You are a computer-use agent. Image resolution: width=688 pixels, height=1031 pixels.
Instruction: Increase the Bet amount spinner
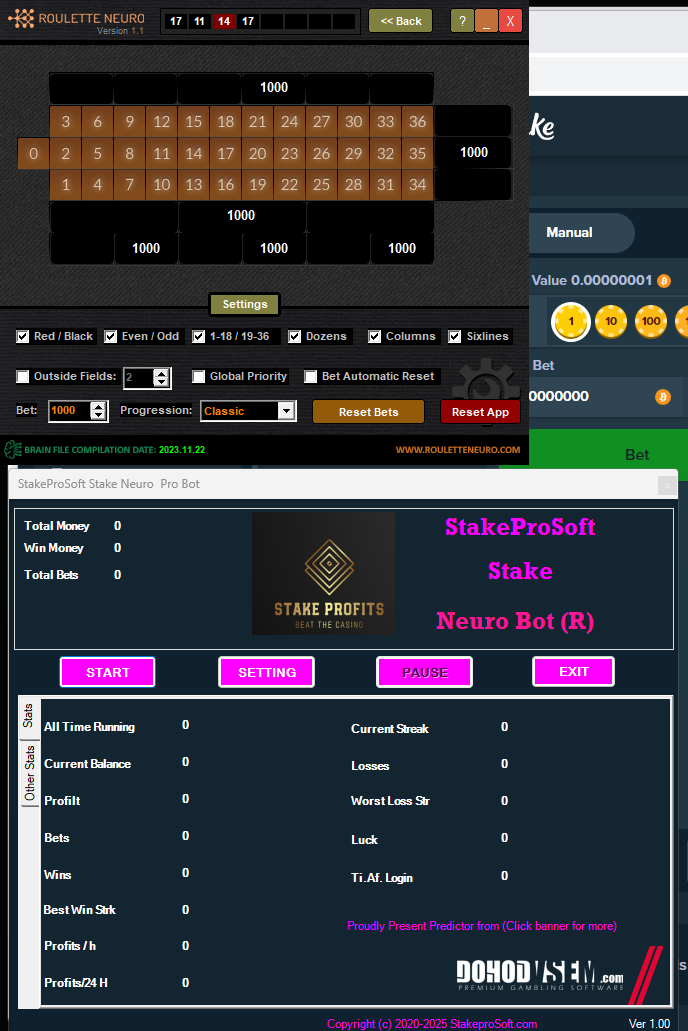point(98,406)
